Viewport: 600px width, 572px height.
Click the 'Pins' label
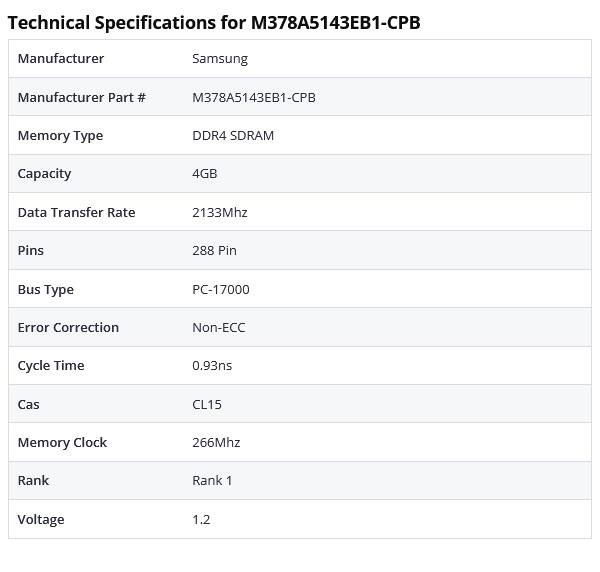31,250
